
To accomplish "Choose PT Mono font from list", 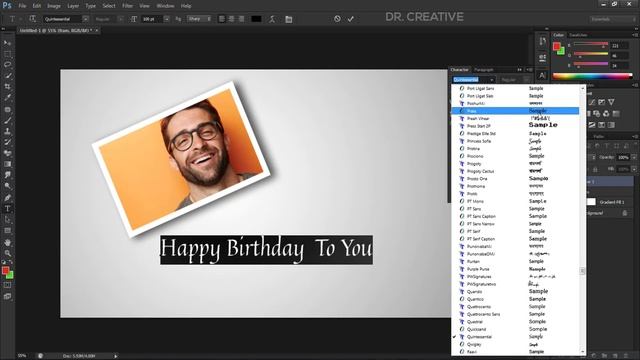I will (515, 201).
